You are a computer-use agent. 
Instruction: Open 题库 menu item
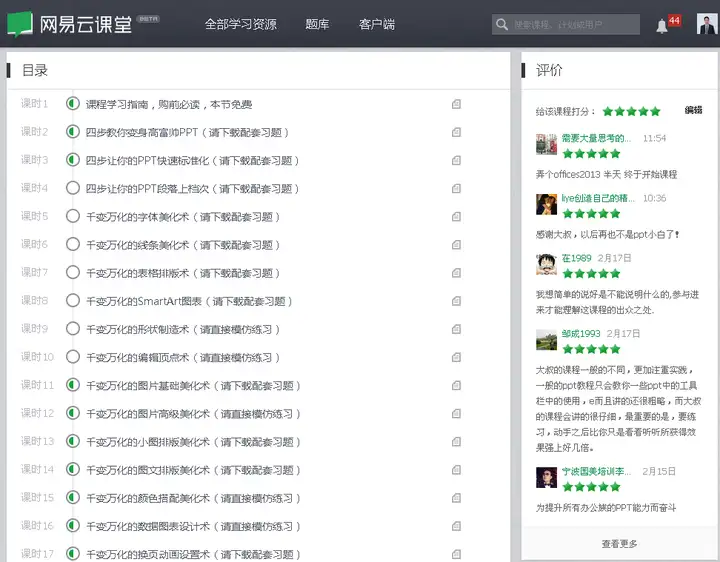tap(317, 24)
